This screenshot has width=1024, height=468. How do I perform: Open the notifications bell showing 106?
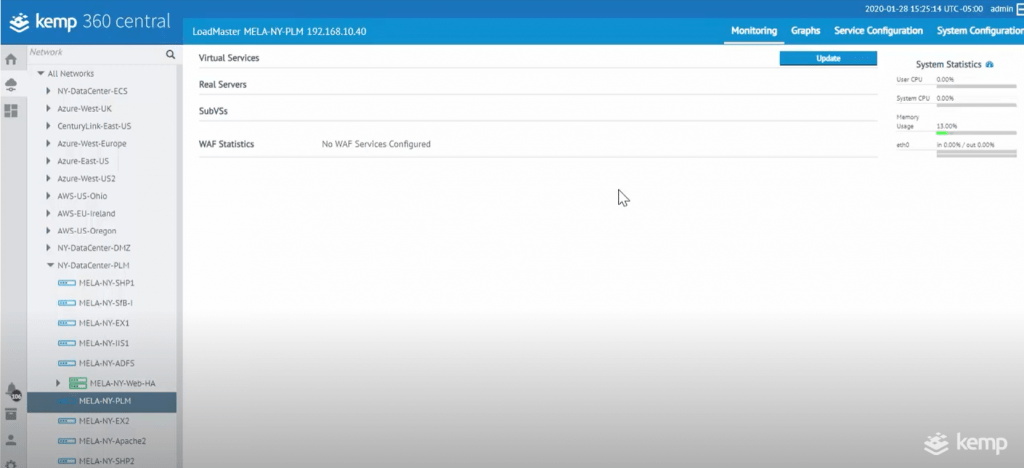coord(12,392)
